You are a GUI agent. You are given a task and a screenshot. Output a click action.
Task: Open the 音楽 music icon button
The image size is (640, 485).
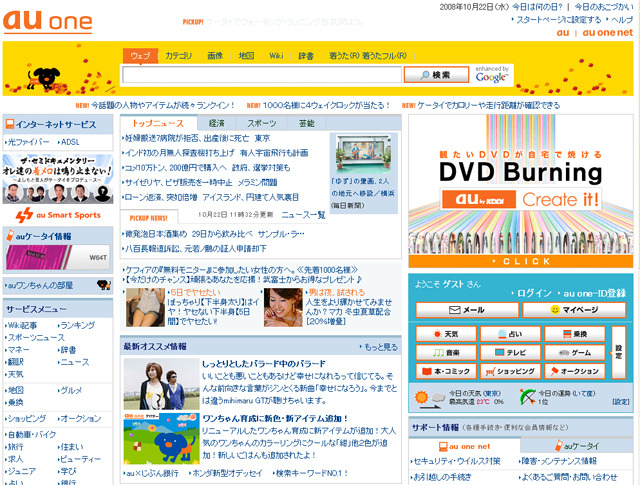[446, 352]
